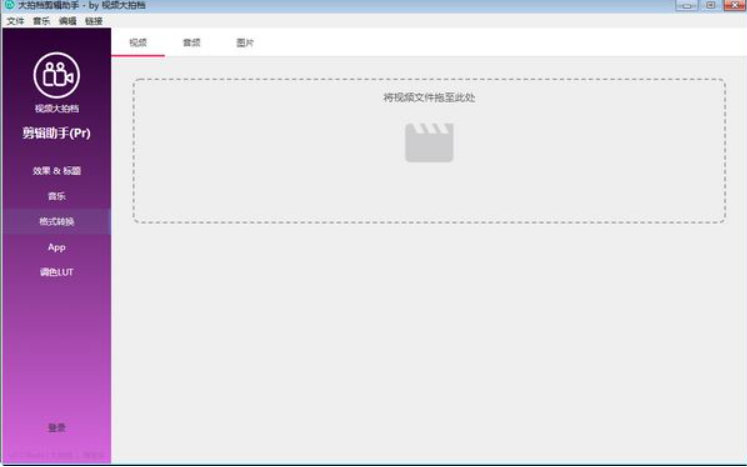The image size is (747, 467).
Task: Switch to the 图片 tab
Action: (x=245, y=43)
